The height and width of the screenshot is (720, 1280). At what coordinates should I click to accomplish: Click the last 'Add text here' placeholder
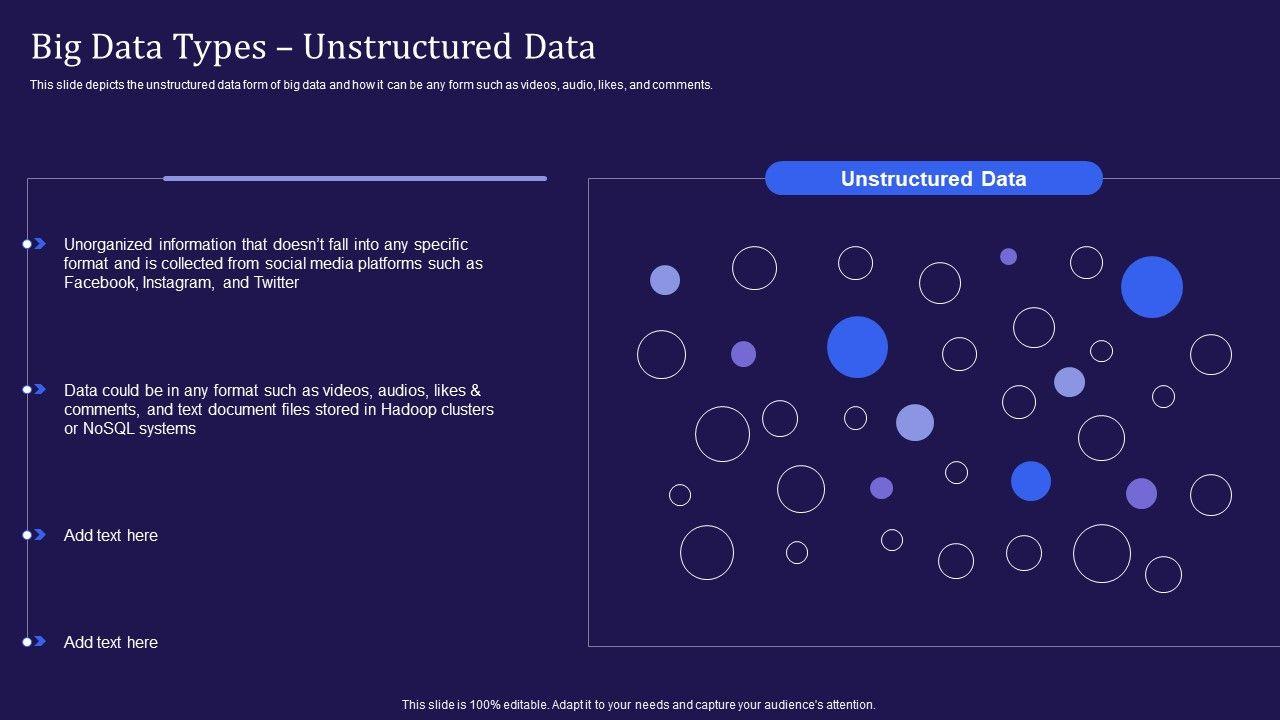click(x=111, y=642)
